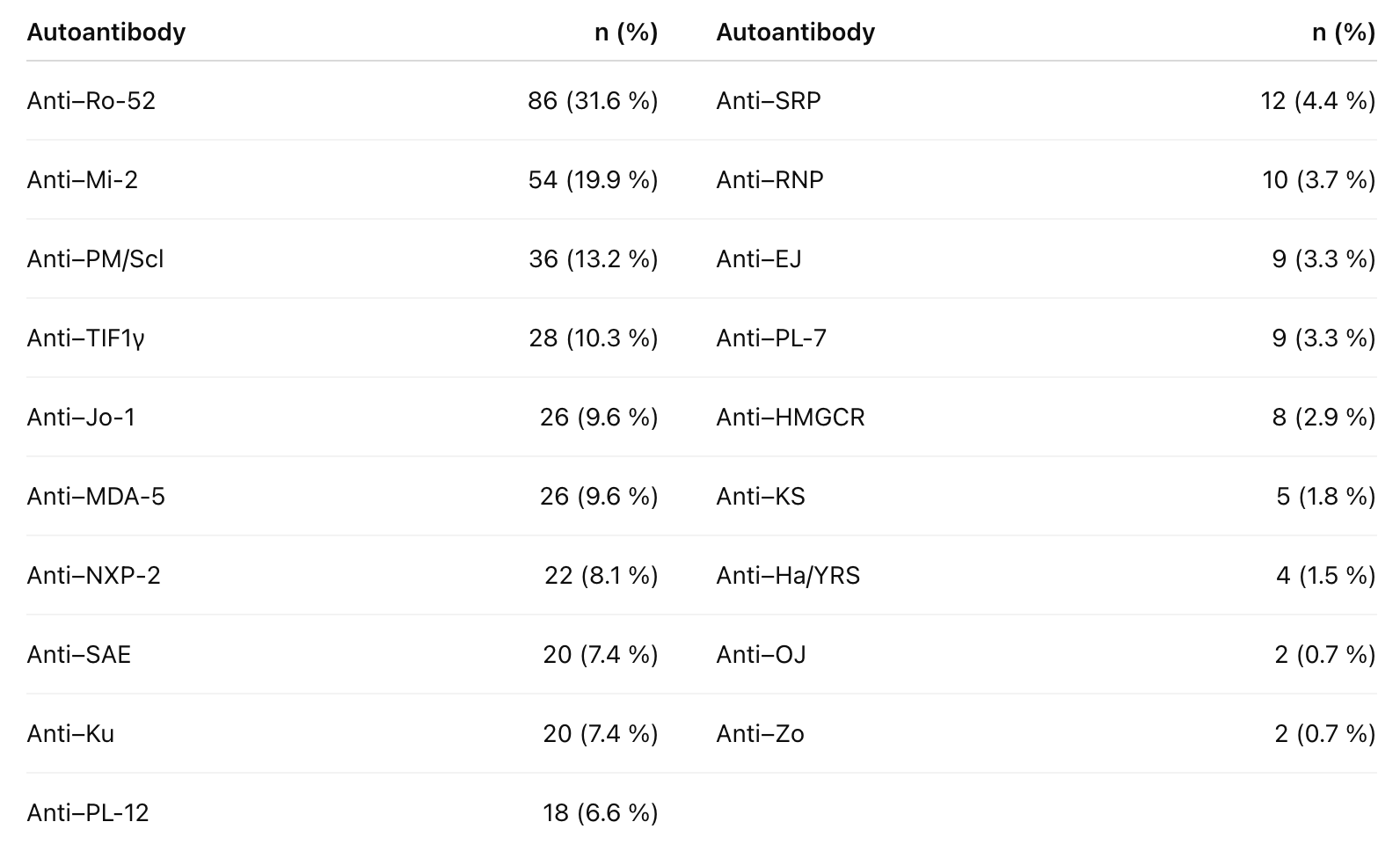The height and width of the screenshot is (851, 1400).
Task: Click the 18 (6.6 %) value
Action: coord(601,813)
